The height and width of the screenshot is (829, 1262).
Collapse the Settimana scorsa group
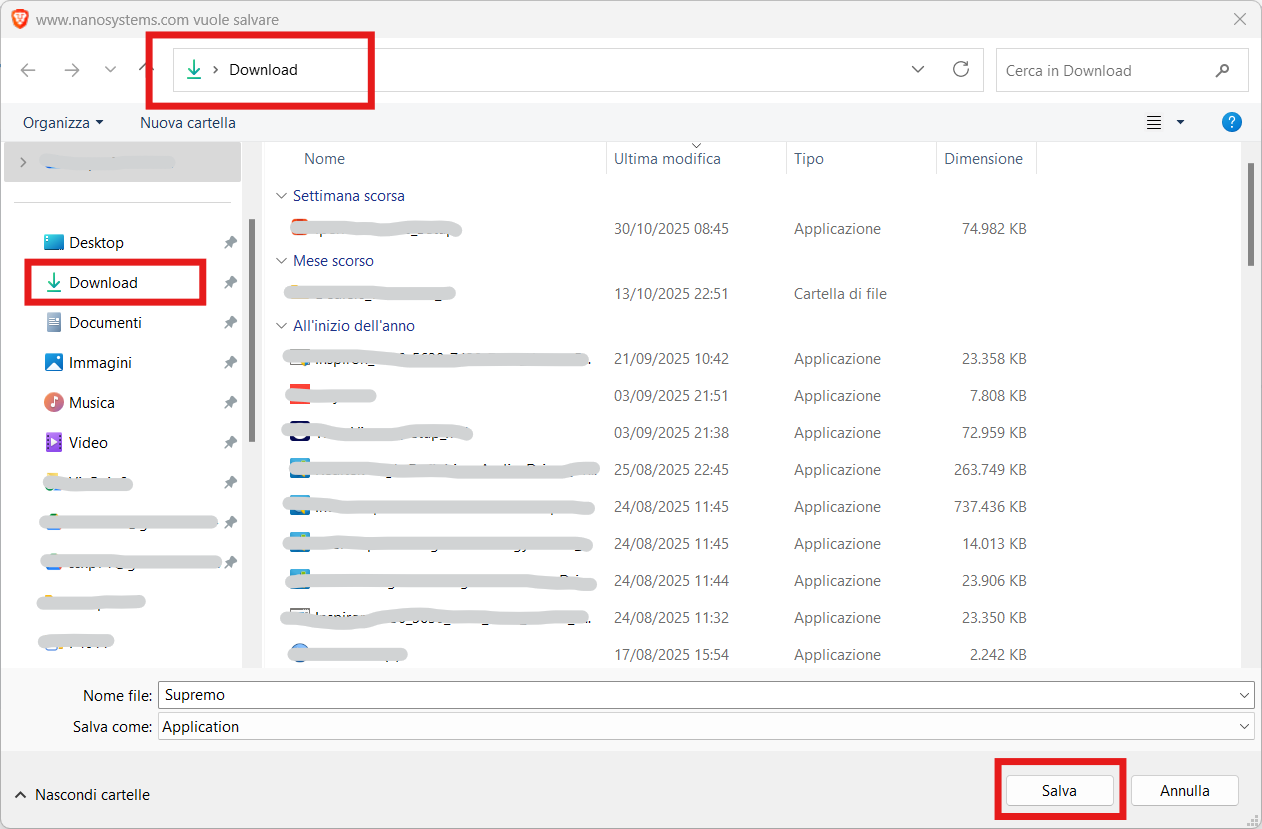pos(281,196)
